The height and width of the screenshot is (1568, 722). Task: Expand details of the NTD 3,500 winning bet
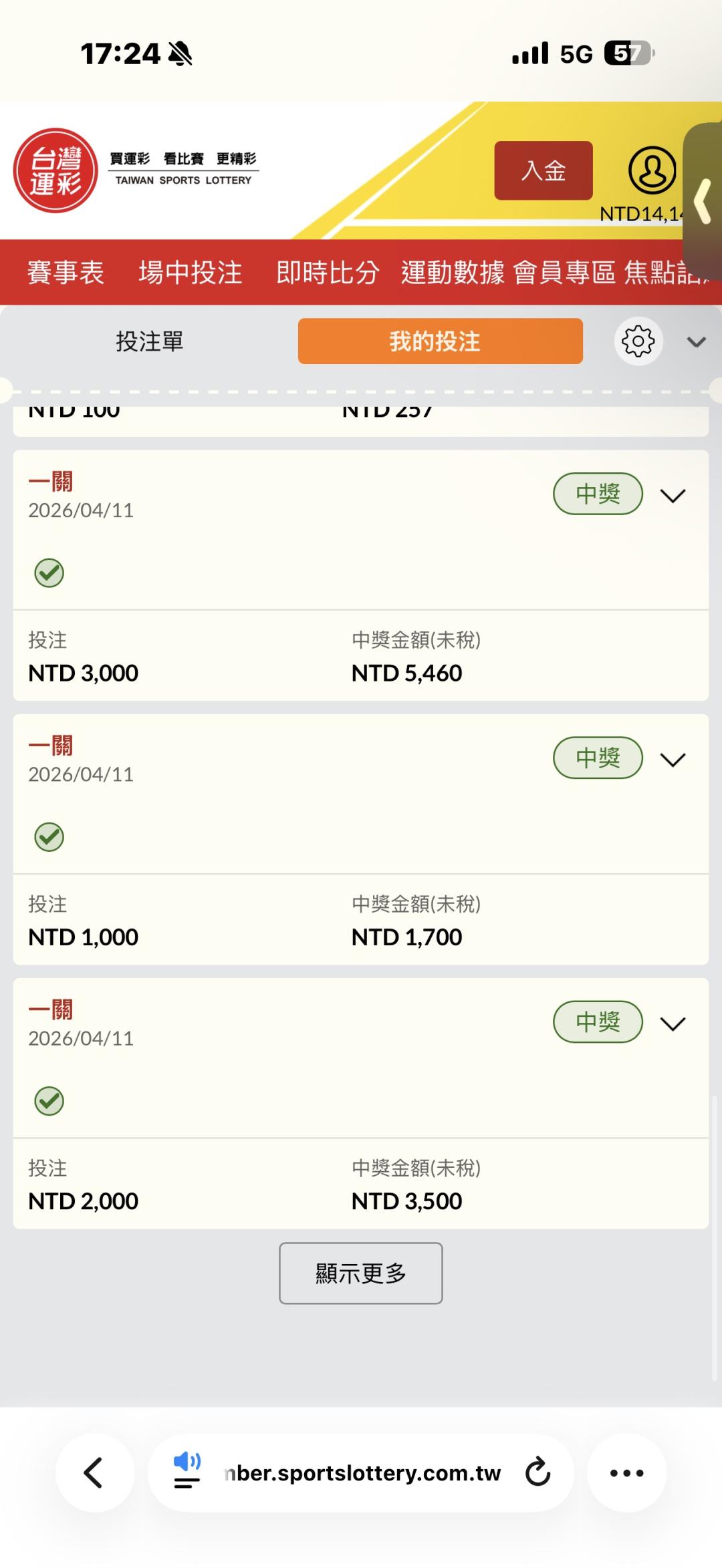[673, 1023]
